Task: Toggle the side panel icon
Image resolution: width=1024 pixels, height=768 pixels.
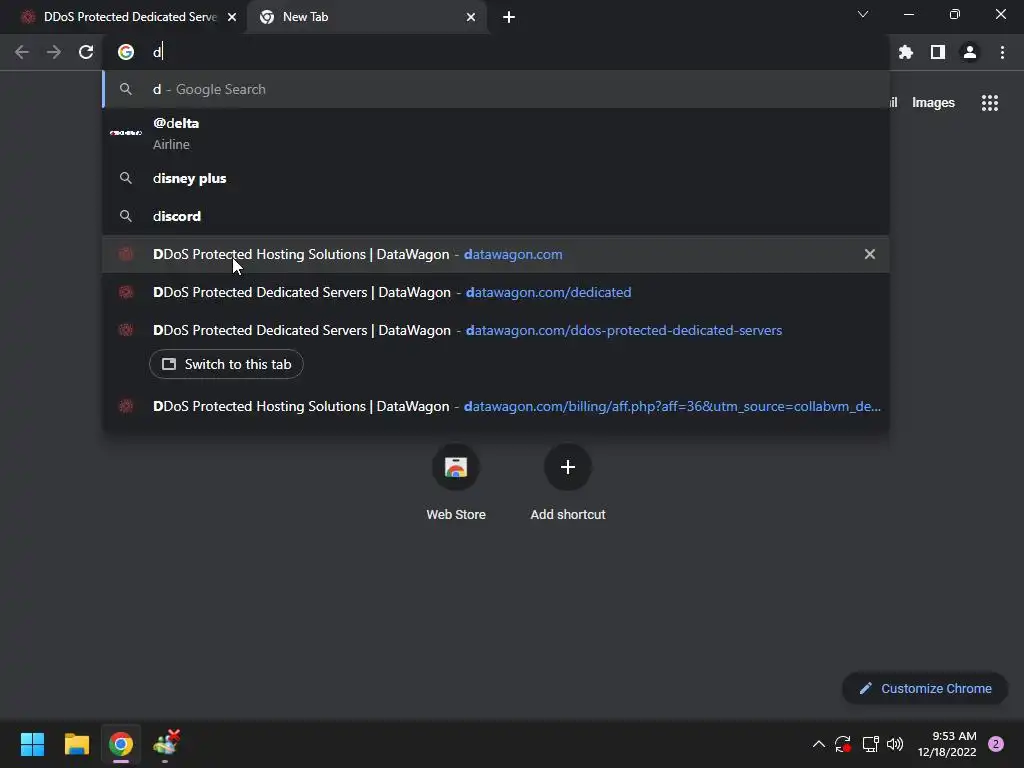Action: [x=938, y=52]
